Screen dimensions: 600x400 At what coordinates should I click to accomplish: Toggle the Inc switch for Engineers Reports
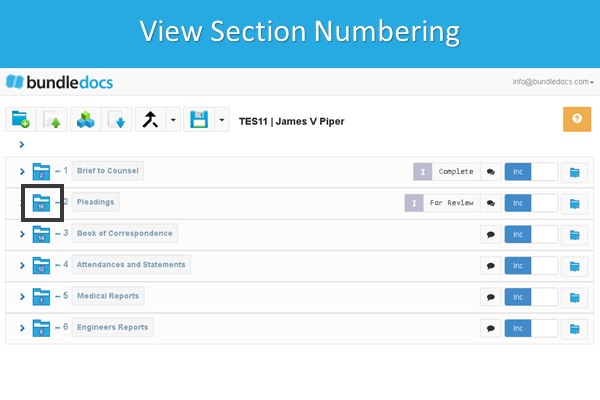530,328
